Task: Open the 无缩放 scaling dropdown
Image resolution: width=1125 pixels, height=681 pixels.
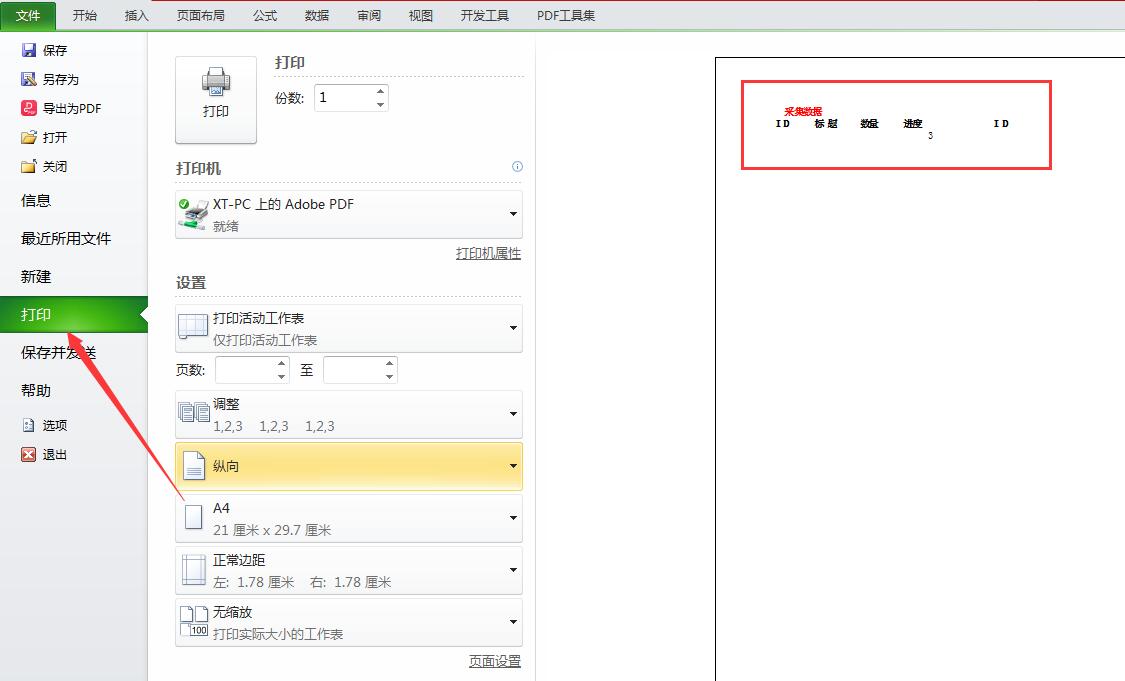Action: click(x=513, y=622)
